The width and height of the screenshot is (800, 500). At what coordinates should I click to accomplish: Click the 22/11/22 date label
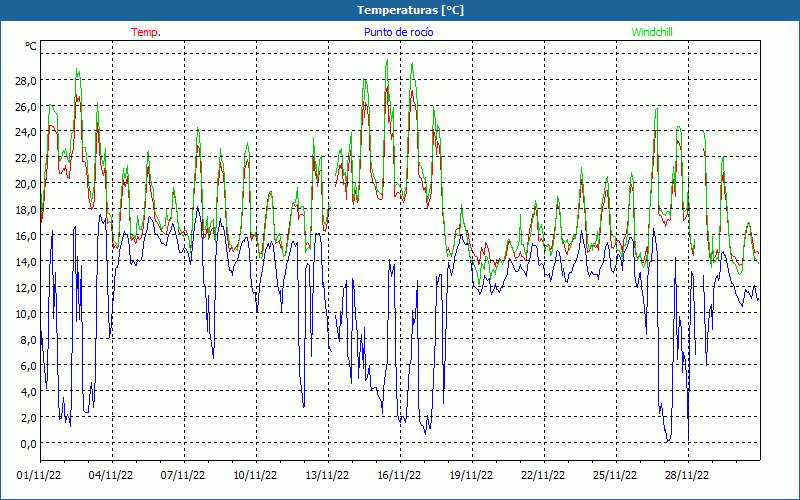543,476
